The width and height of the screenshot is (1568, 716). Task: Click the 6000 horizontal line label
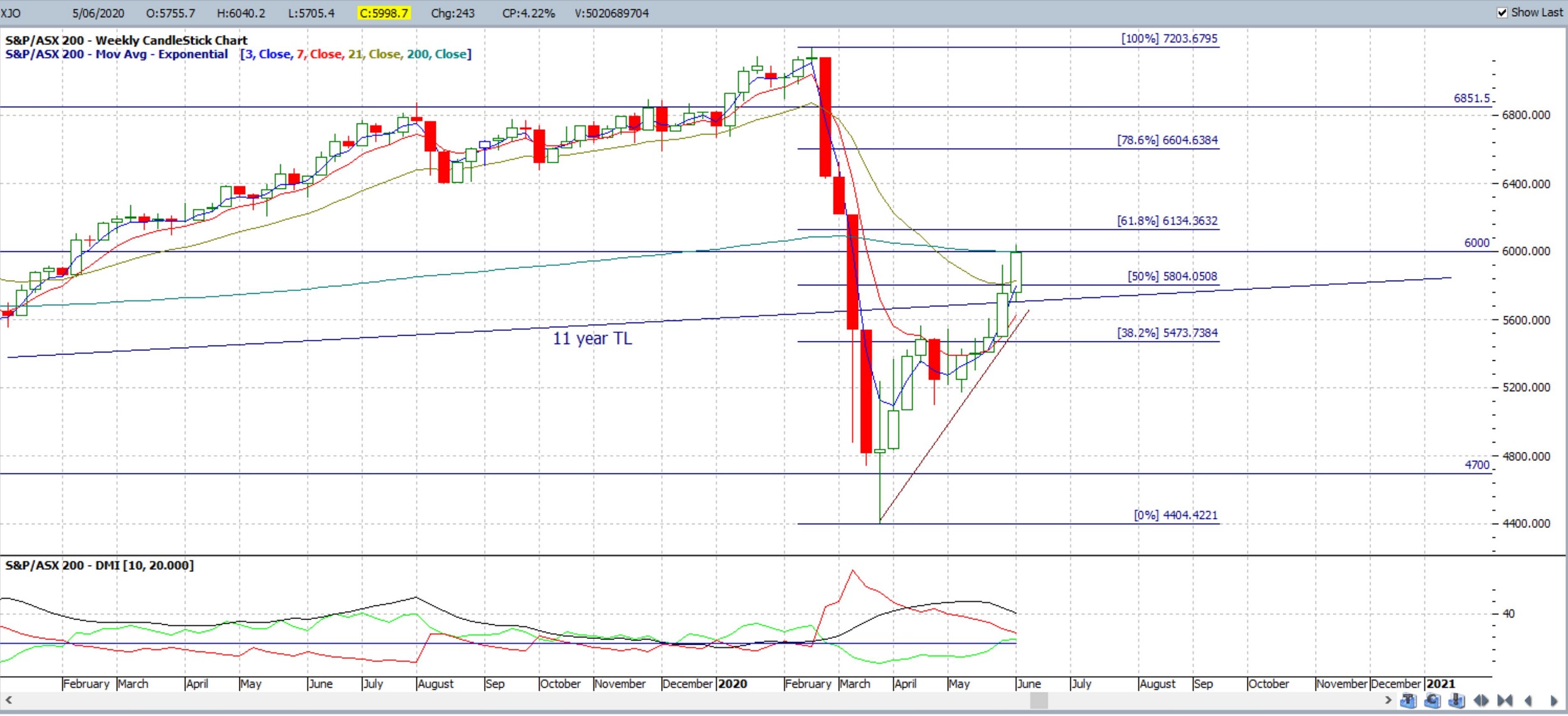click(1476, 243)
